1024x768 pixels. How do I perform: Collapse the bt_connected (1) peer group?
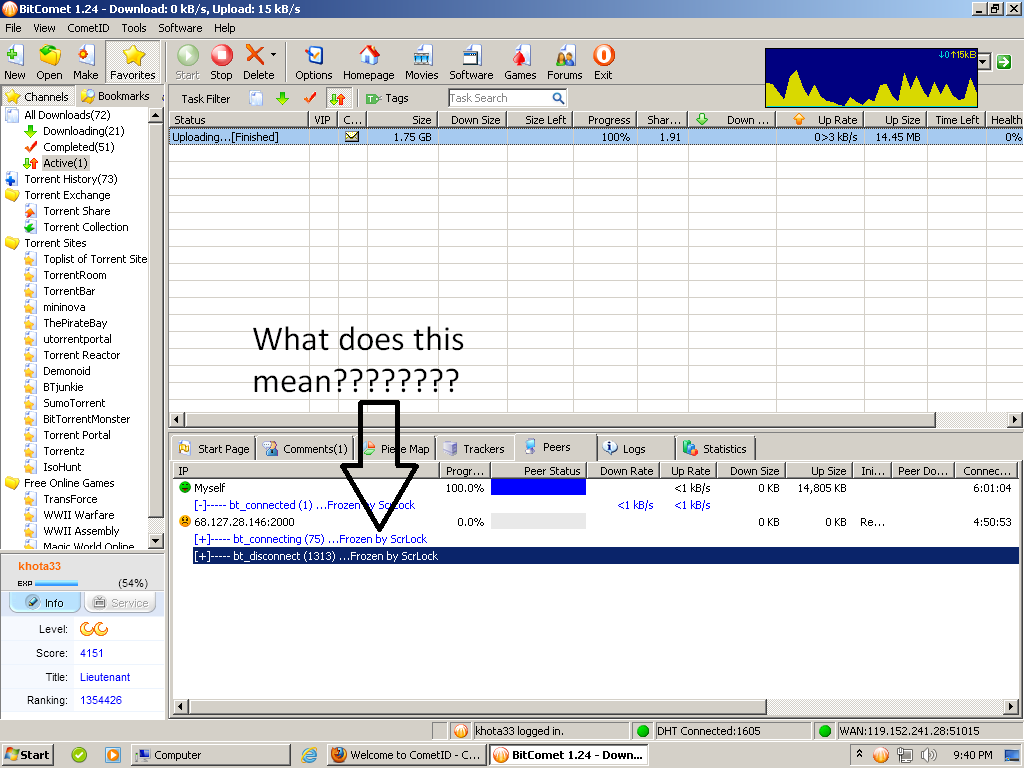pos(200,505)
